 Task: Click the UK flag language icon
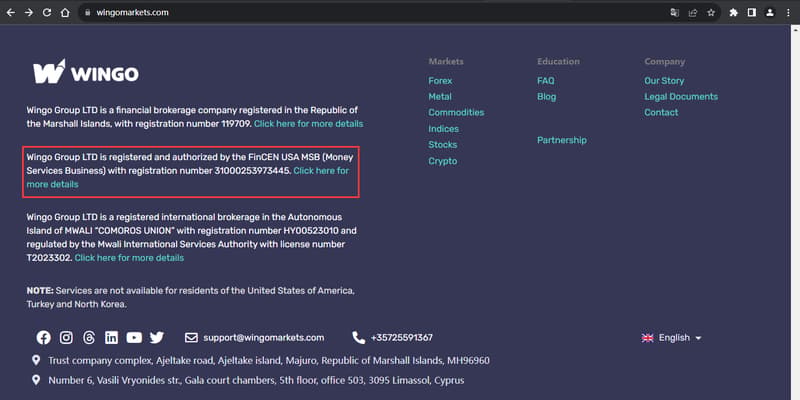pos(647,338)
